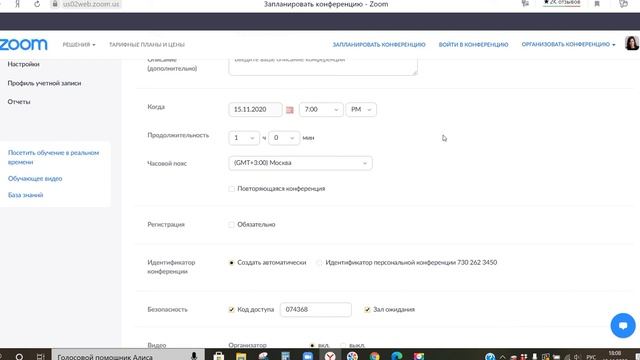This screenshot has width=640, height=360.
Task: Click the 15.11.2020 date field
Action: (x=255, y=109)
